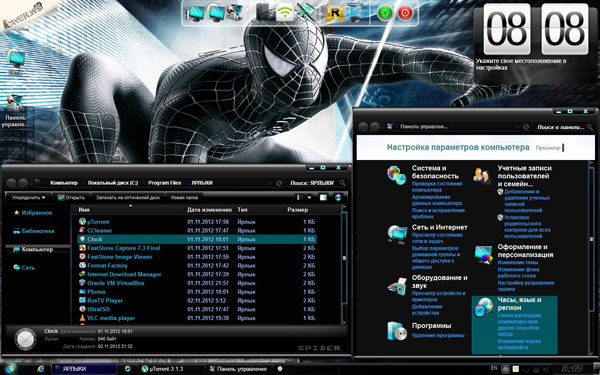Click the Oracle VM VirtualBox shortcut icon
This screenshot has width=600, height=375.
tap(82, 283)
